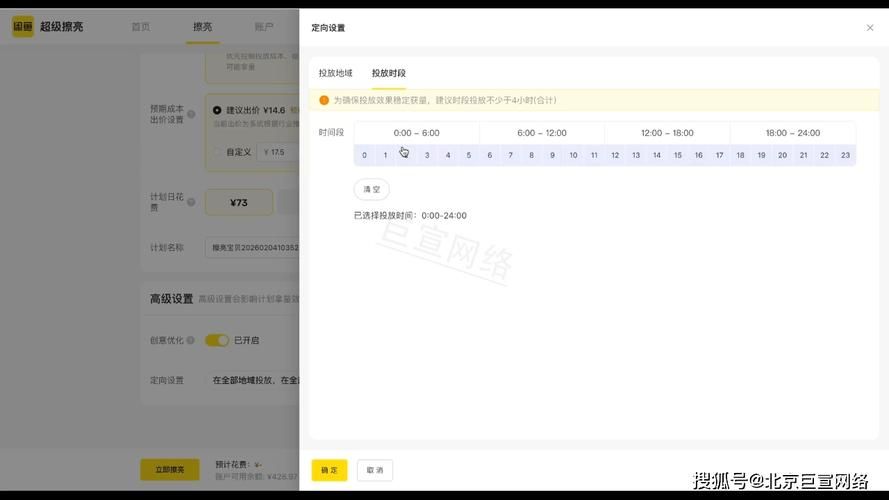The height and width of the screenshot is (500, 889).
Task: Toggle hour 11 in the time grid
Action: pos(594,155)
